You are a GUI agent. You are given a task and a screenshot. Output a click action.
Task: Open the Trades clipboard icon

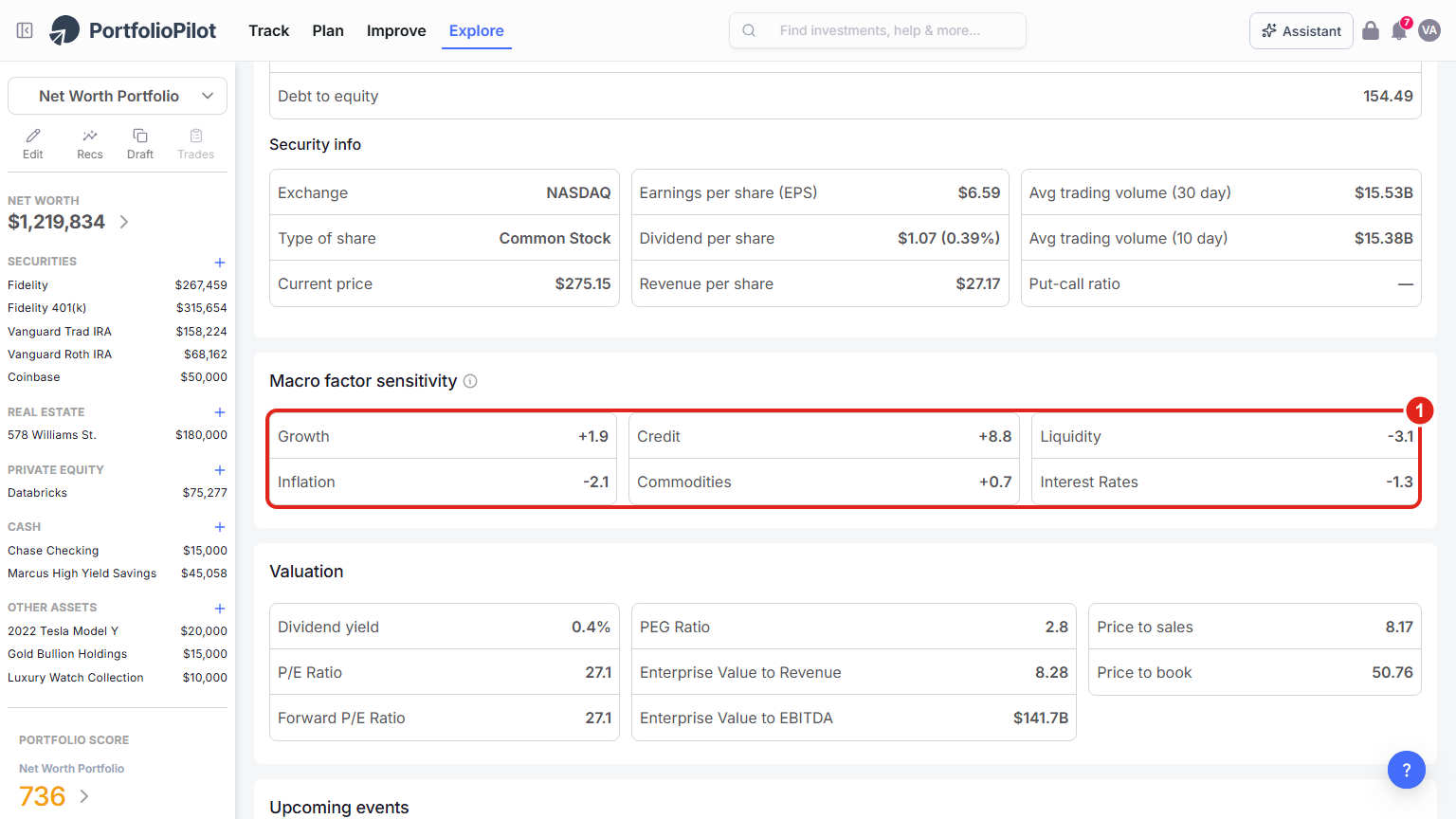tap(196, 144)
